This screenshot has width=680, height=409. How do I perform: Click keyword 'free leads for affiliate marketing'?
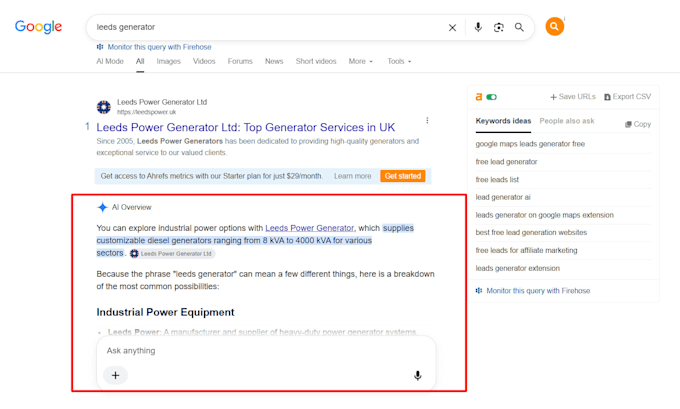coord(526,250)
